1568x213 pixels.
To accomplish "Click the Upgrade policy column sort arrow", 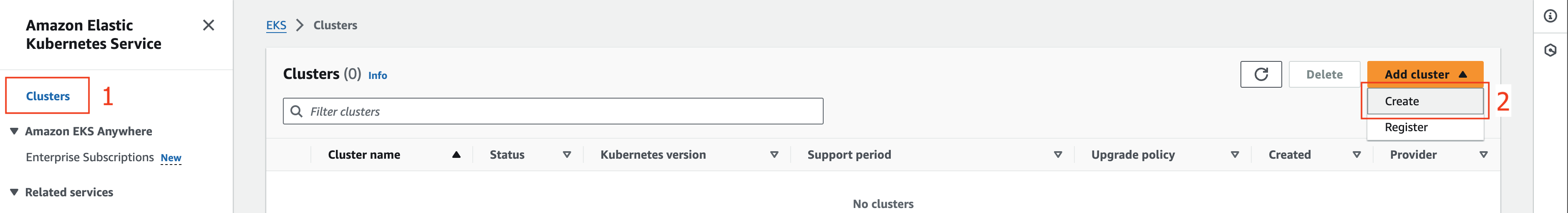I will tap(1235, 155).
